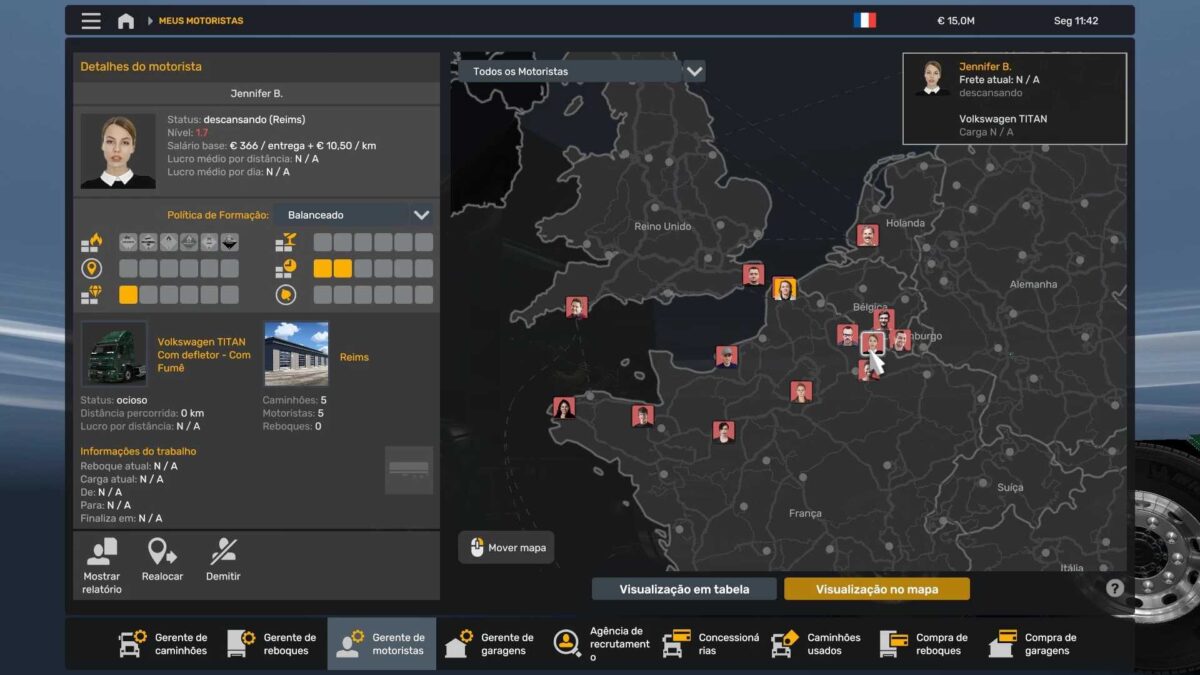Screen dimensions: 1200x675
Task: Open Gerente de caminhões tab
Action: [163, 644]
